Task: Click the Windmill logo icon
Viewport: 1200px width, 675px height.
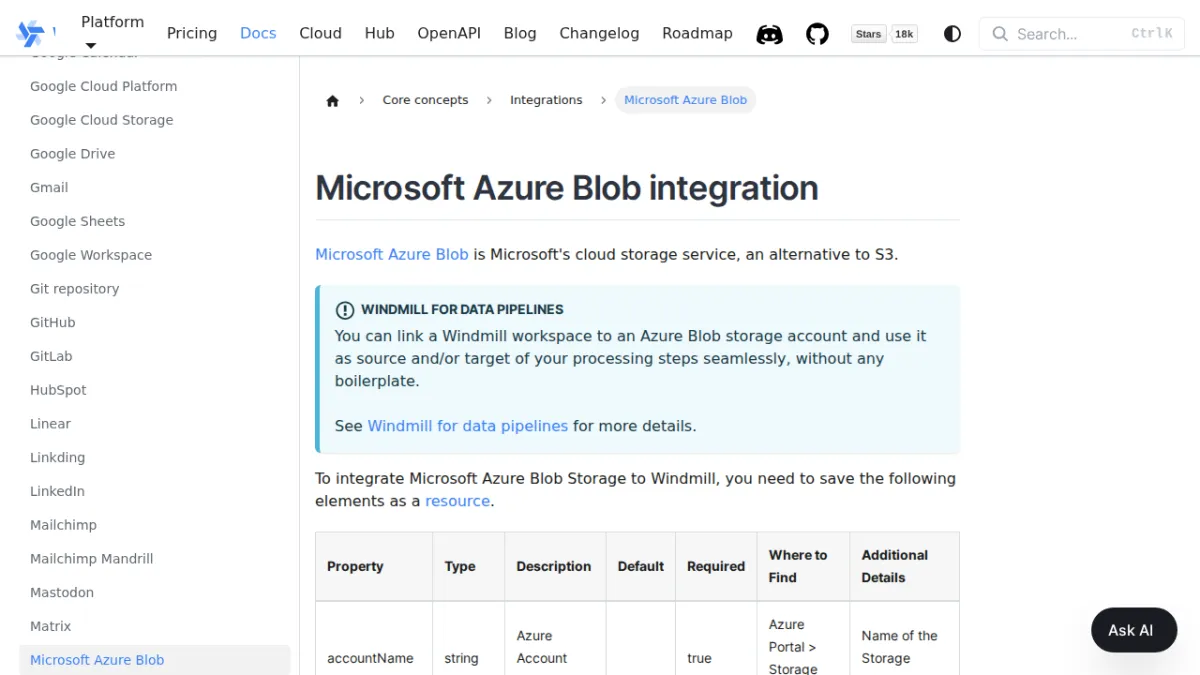Action: [30, 33]
